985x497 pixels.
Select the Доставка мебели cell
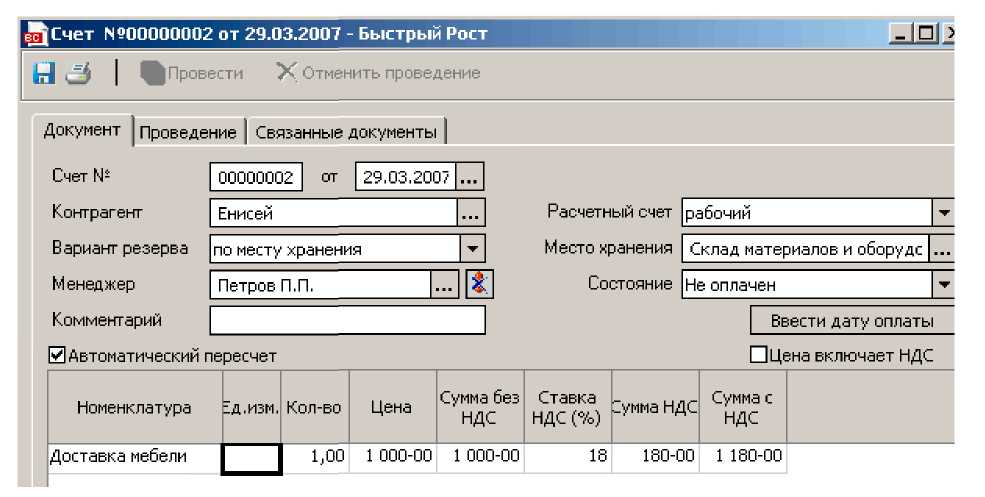click(134, 457)
